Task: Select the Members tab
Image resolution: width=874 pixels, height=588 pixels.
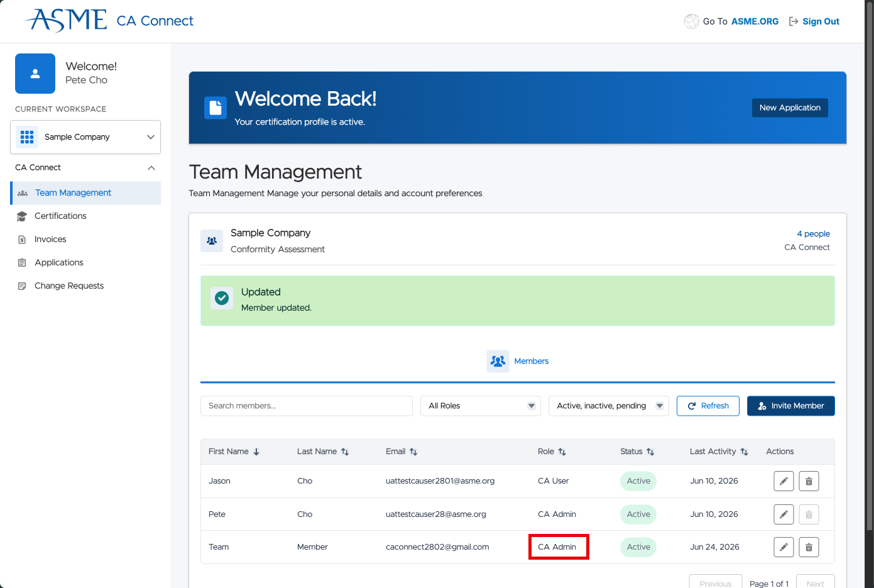Action: (x=517, y=361)
